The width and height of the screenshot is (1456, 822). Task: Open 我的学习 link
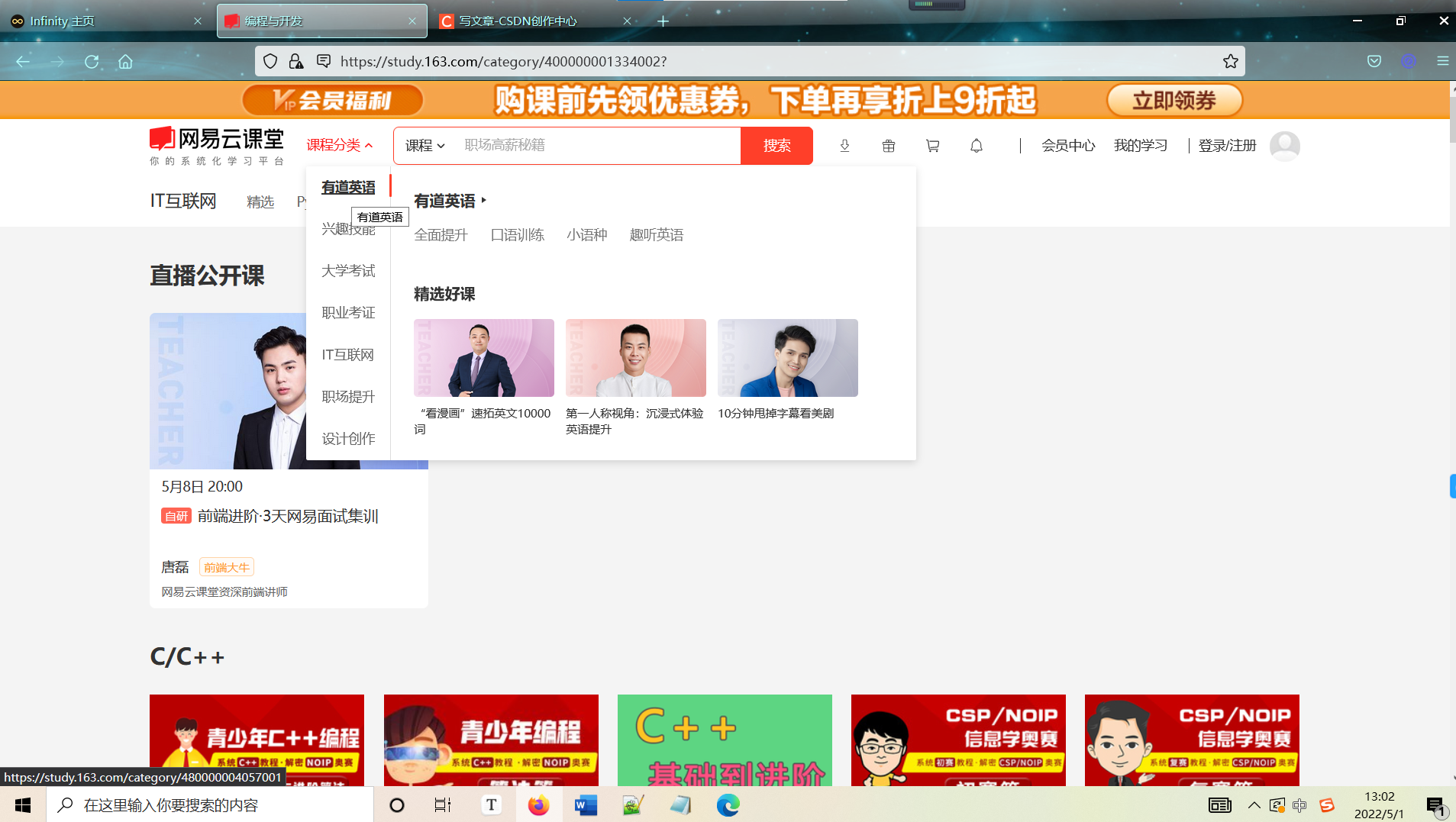pyautogui.click(x=1141, y=145)
